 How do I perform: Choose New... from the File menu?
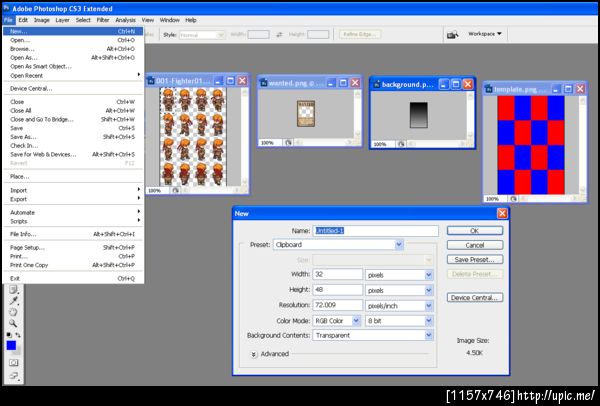[73, 31]
